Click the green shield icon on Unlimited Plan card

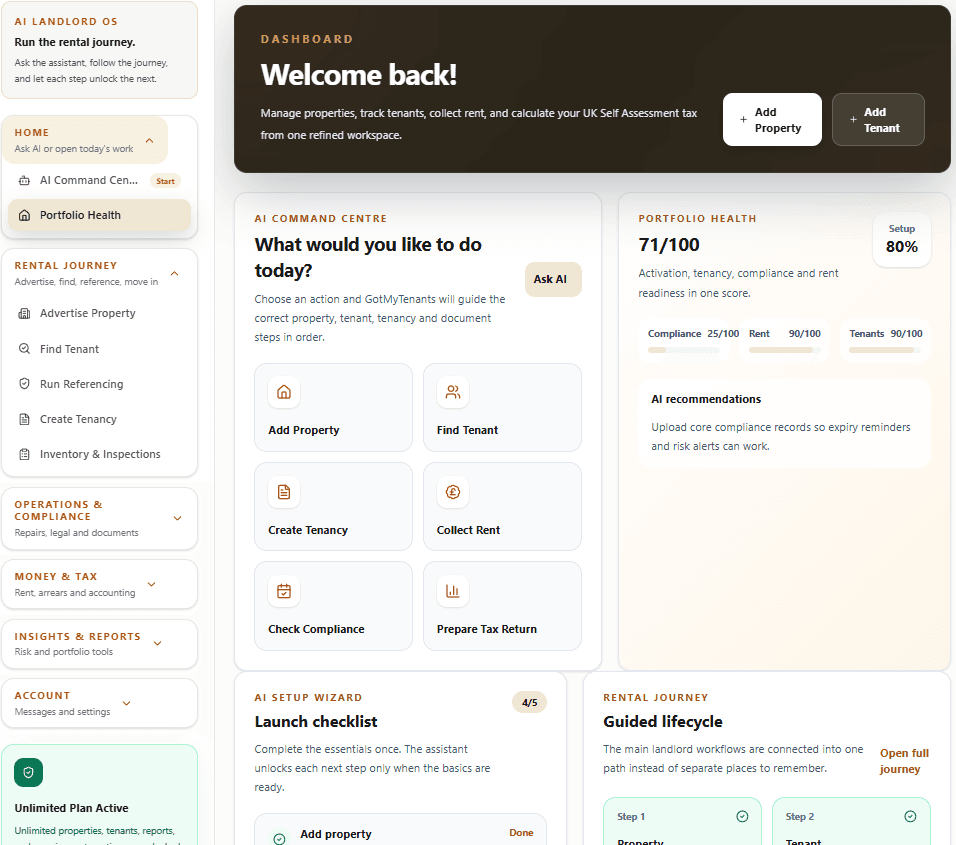point(29,773)
